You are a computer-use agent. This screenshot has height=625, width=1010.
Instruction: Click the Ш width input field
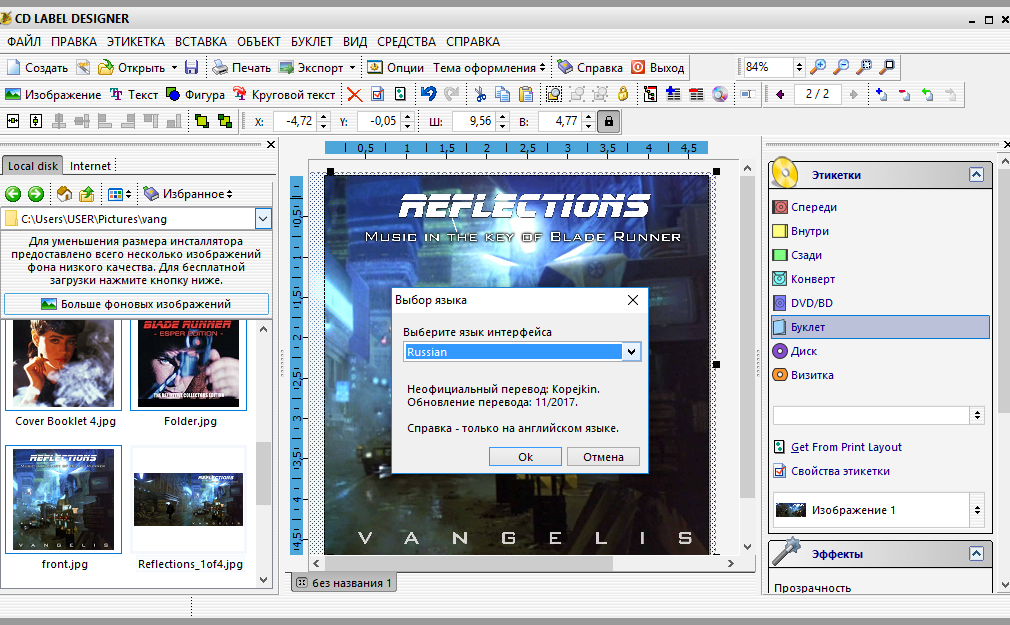474,121
